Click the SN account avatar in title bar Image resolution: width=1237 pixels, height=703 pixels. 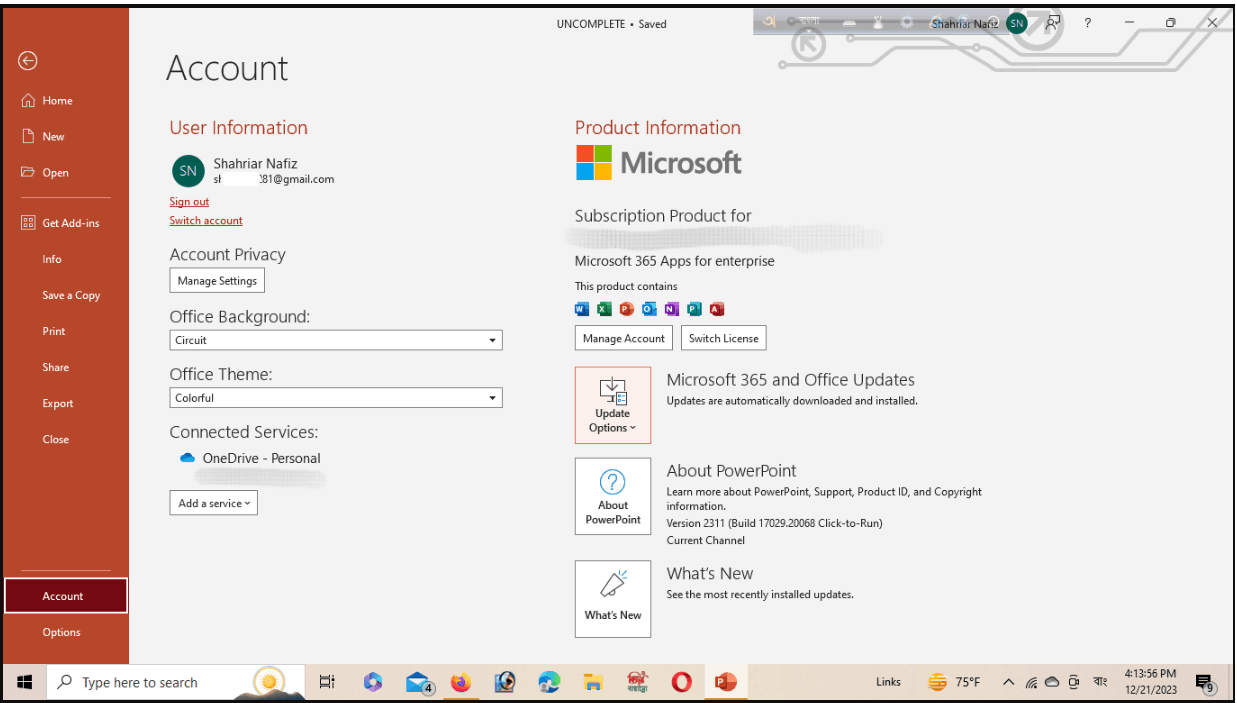point(1017,23)
